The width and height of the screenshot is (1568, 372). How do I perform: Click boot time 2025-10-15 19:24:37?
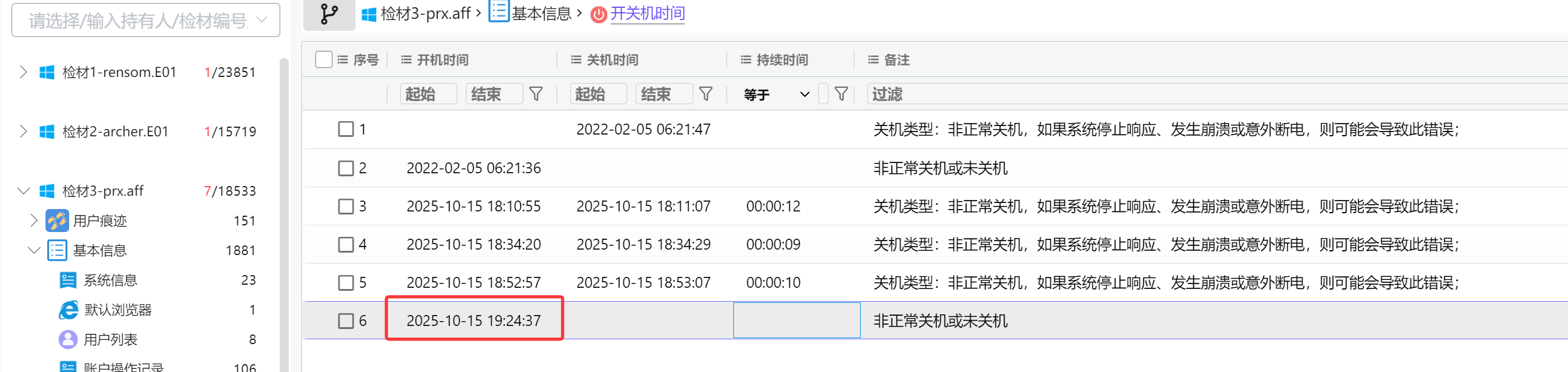474,321
